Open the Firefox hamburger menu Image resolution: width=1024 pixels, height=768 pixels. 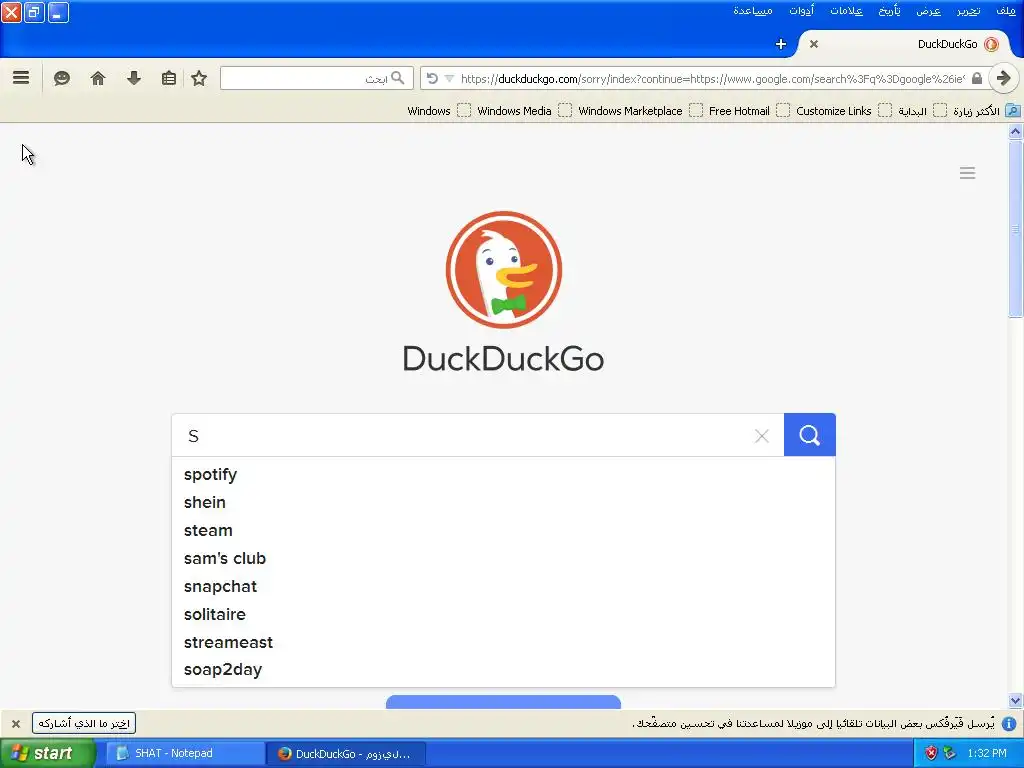point(21,78)
